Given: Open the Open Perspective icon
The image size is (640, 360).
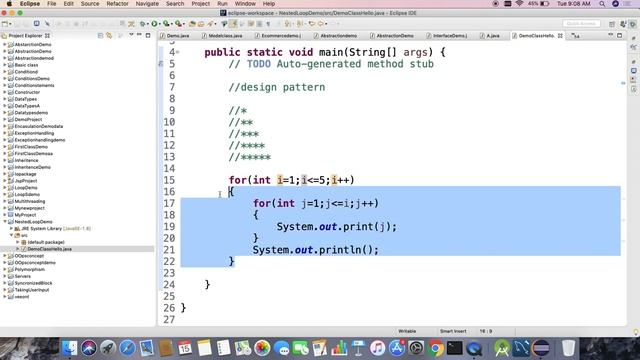Looking at the screenshot, I should 612,24.
